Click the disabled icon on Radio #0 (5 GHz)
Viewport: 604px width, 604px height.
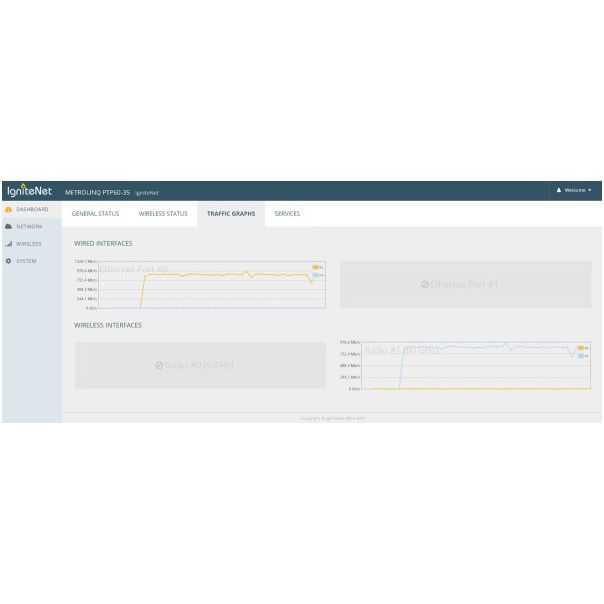click(159, 365)
